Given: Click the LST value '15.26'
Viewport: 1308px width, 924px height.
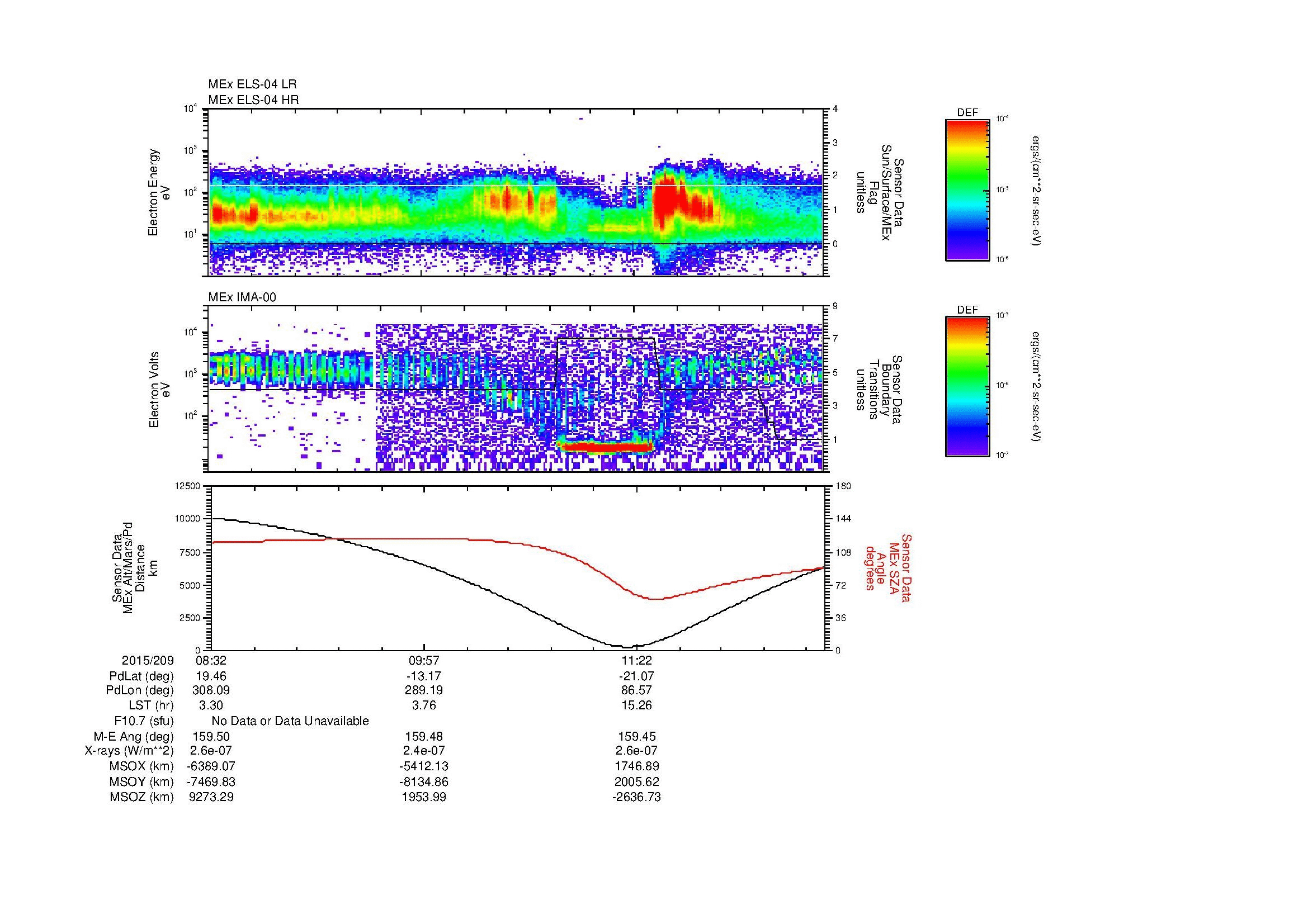Looking at the screenshot, I should [x=636, y=705].
